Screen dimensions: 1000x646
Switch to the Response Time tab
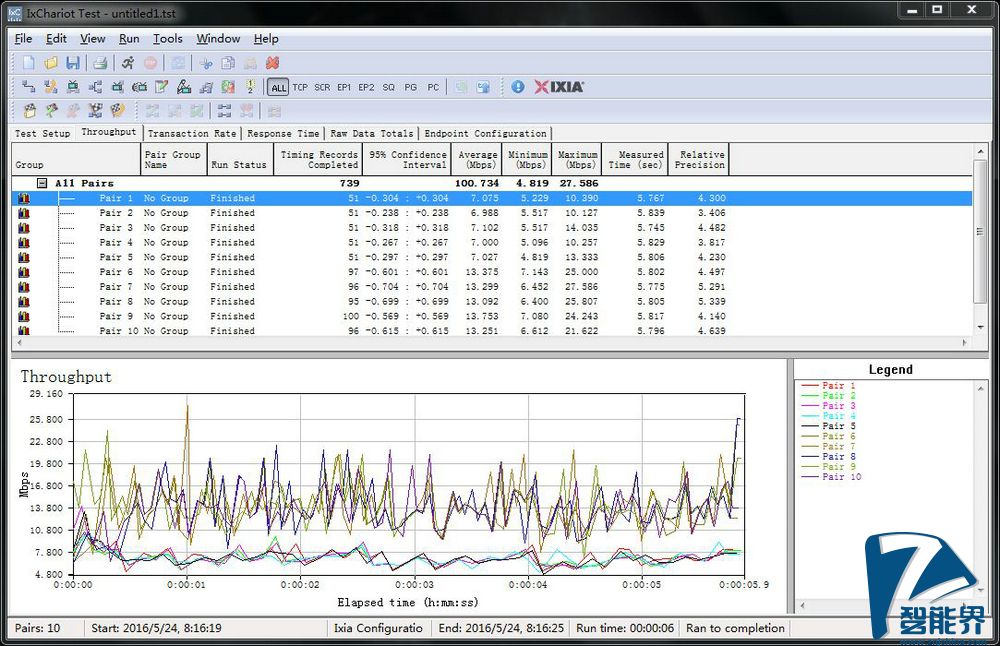(283, 133)
